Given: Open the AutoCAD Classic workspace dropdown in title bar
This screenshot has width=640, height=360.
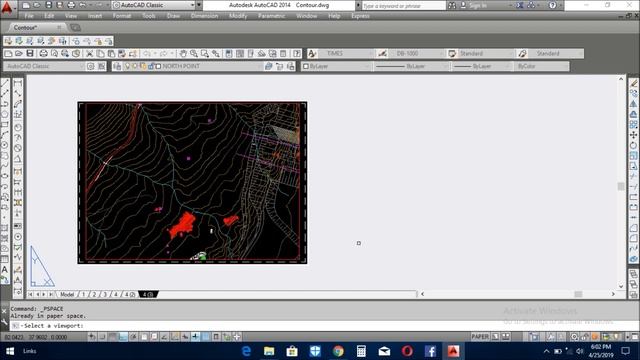Looking at the screenshot, I should (x=153, y=5).
